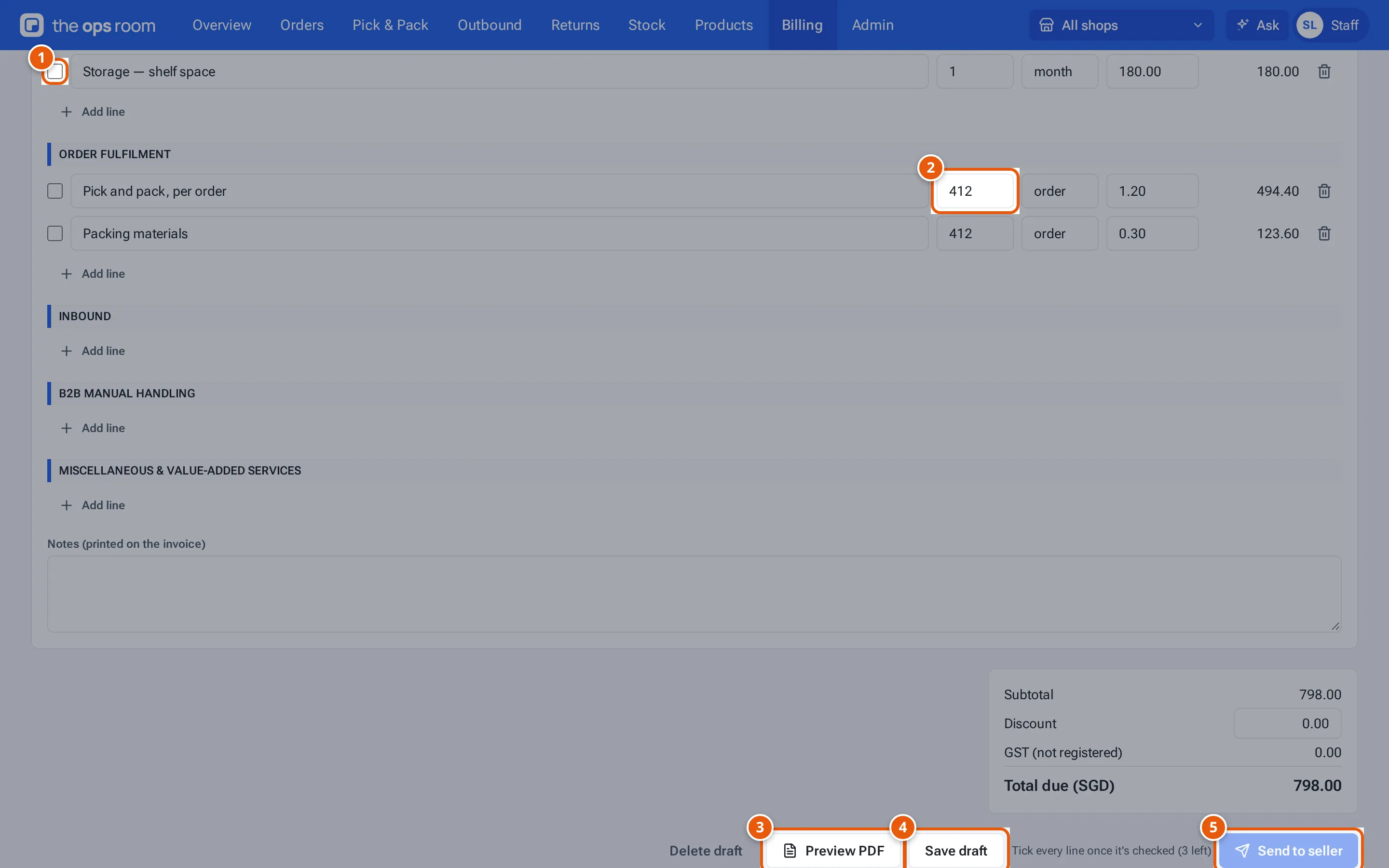Add line under B2B Manual Handling
1389x868 pixels.
pos(93,428)
